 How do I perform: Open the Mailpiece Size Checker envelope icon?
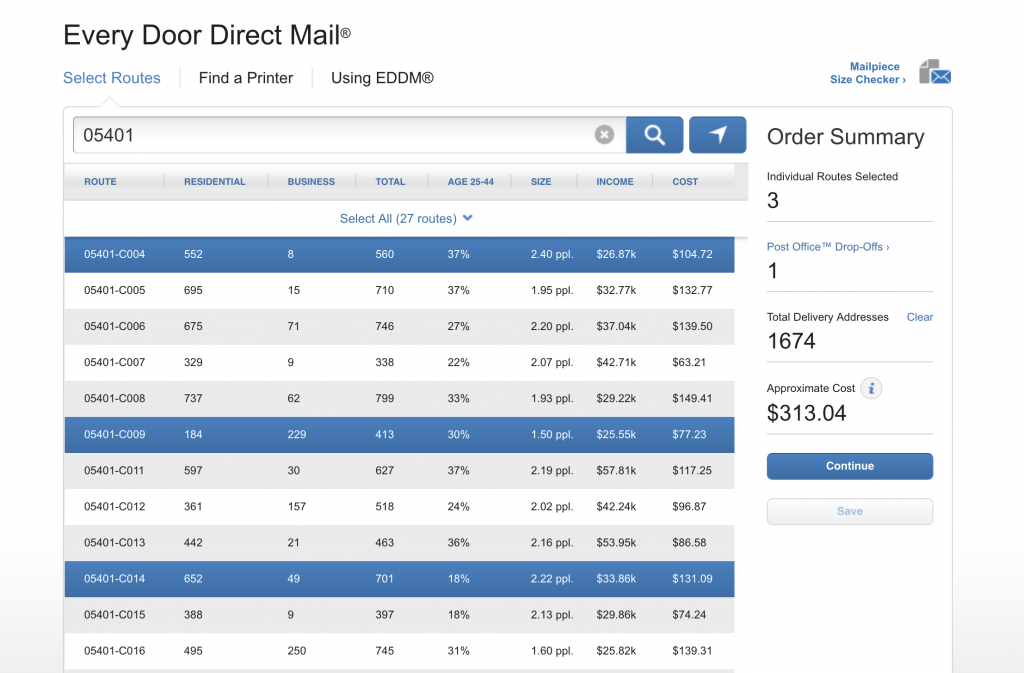point(935,72)
